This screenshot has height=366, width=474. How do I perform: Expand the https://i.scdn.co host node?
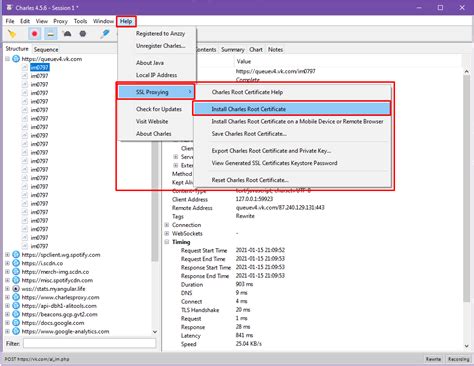point(7,263)
